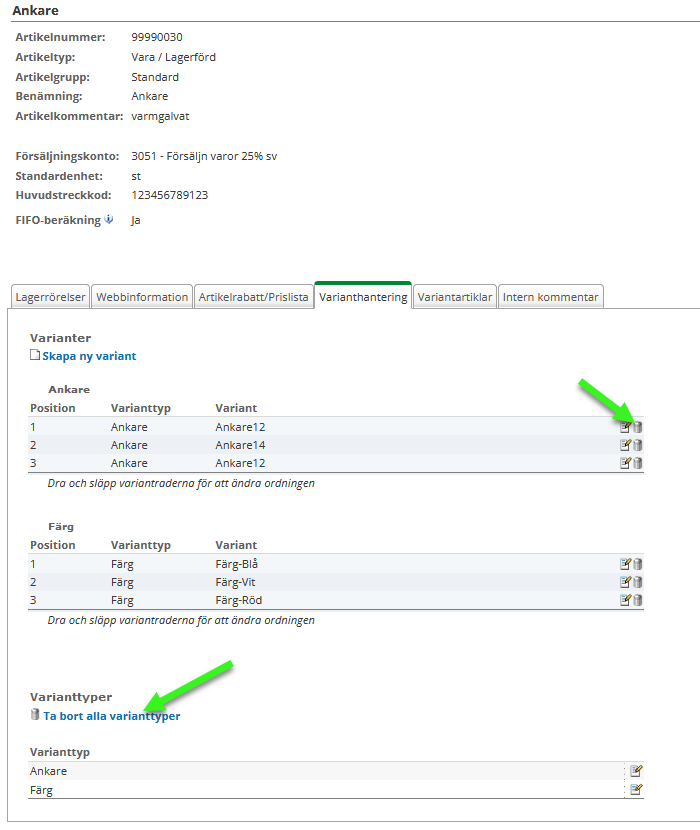This screenshot has height=830, width=700.
Task: Delete the Ankare14 variant
Action: point(638,445)
